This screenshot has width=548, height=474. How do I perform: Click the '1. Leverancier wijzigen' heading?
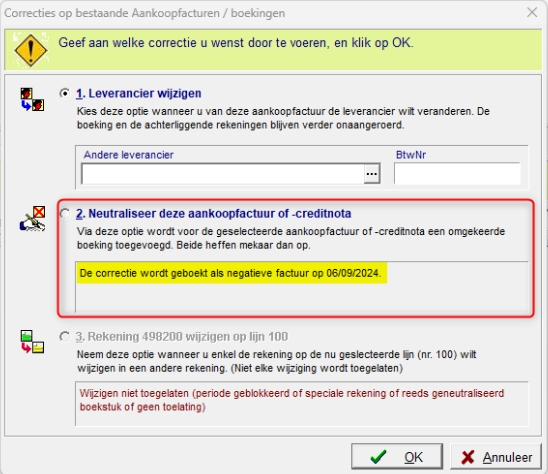(139, 94)
